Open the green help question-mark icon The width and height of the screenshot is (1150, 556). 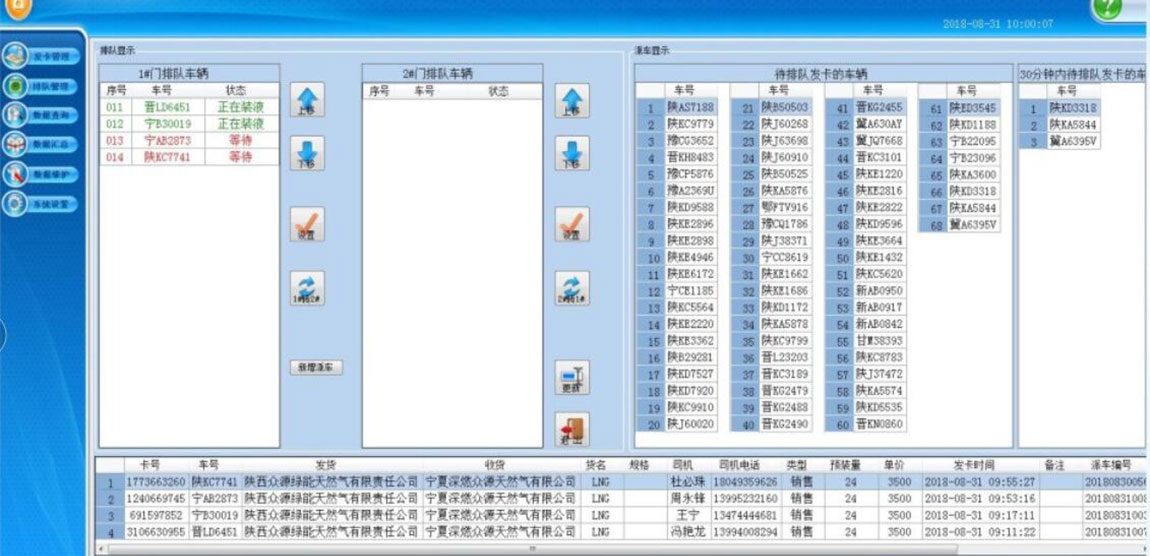[x=1106, y=8]
